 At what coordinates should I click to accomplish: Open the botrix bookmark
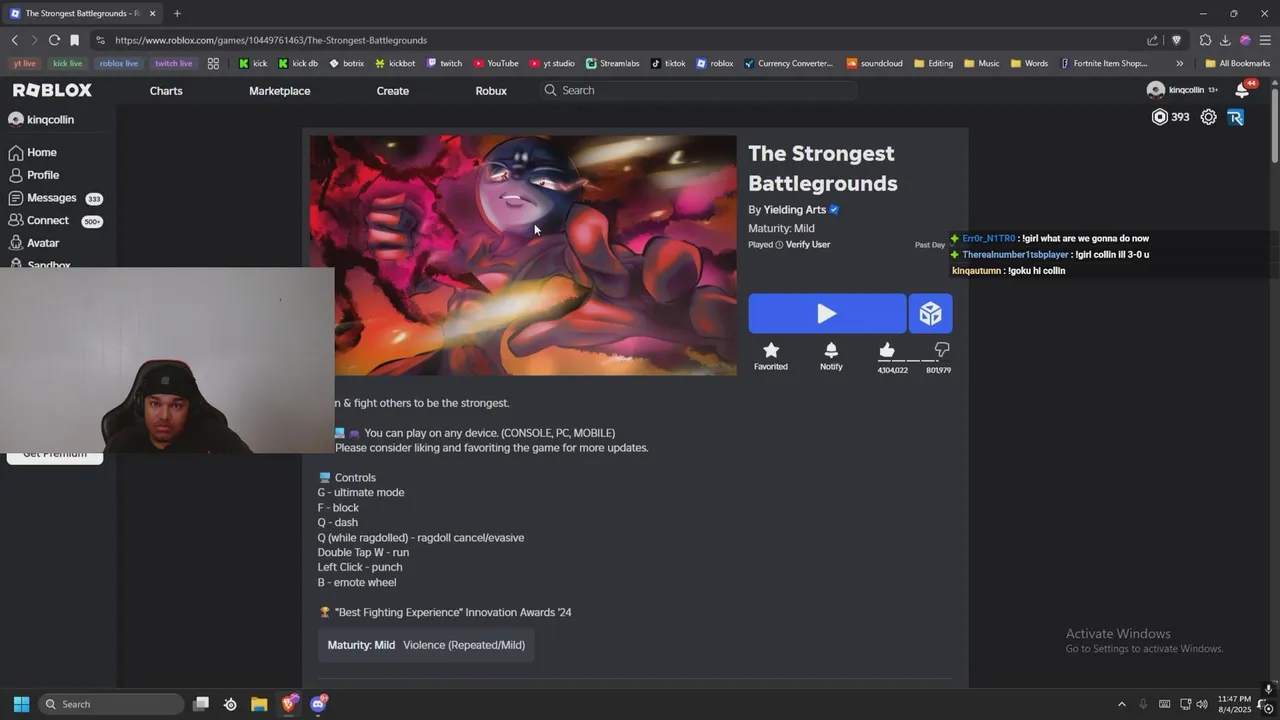click(347, 63)
